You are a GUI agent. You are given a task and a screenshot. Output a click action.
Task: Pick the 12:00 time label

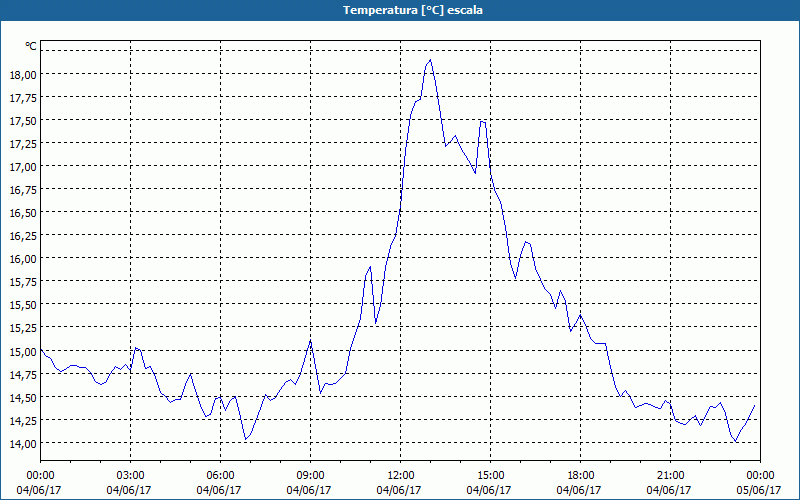401,476
